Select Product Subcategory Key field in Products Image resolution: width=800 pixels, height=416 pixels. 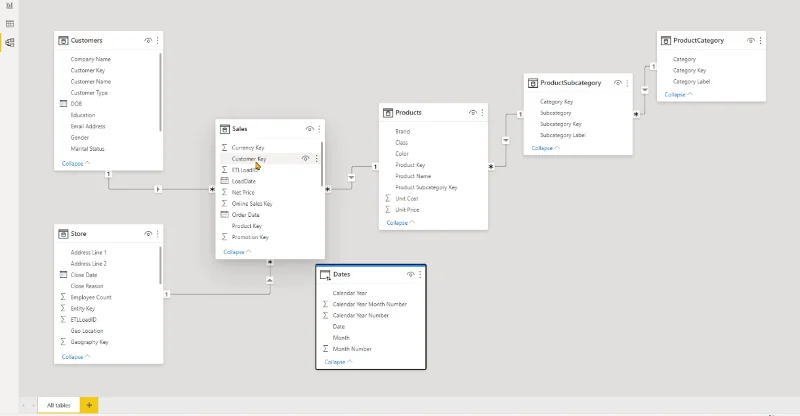[x=426, y=187]
